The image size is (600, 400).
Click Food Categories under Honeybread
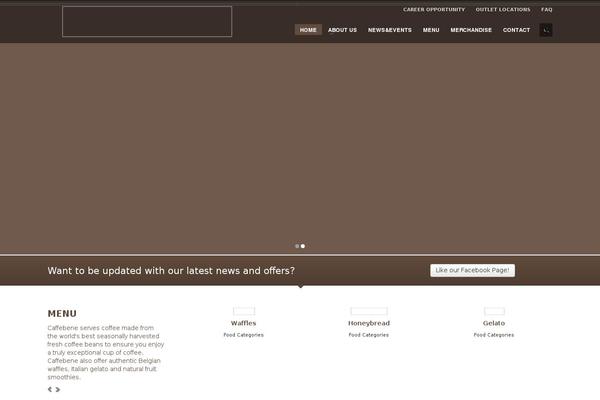pyautogui.click(x=368, y=335)
